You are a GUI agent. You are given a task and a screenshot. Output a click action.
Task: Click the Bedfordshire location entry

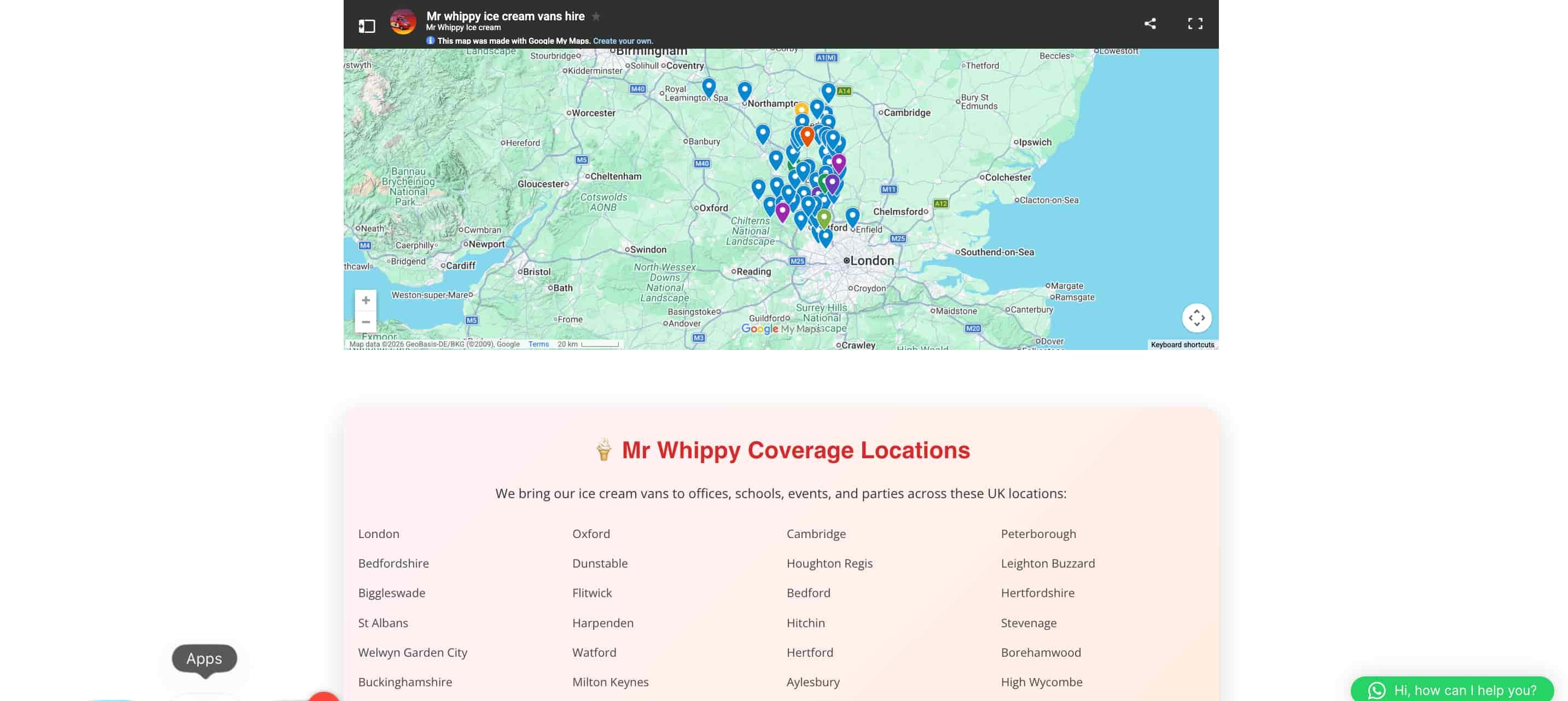tap(393, 563)
